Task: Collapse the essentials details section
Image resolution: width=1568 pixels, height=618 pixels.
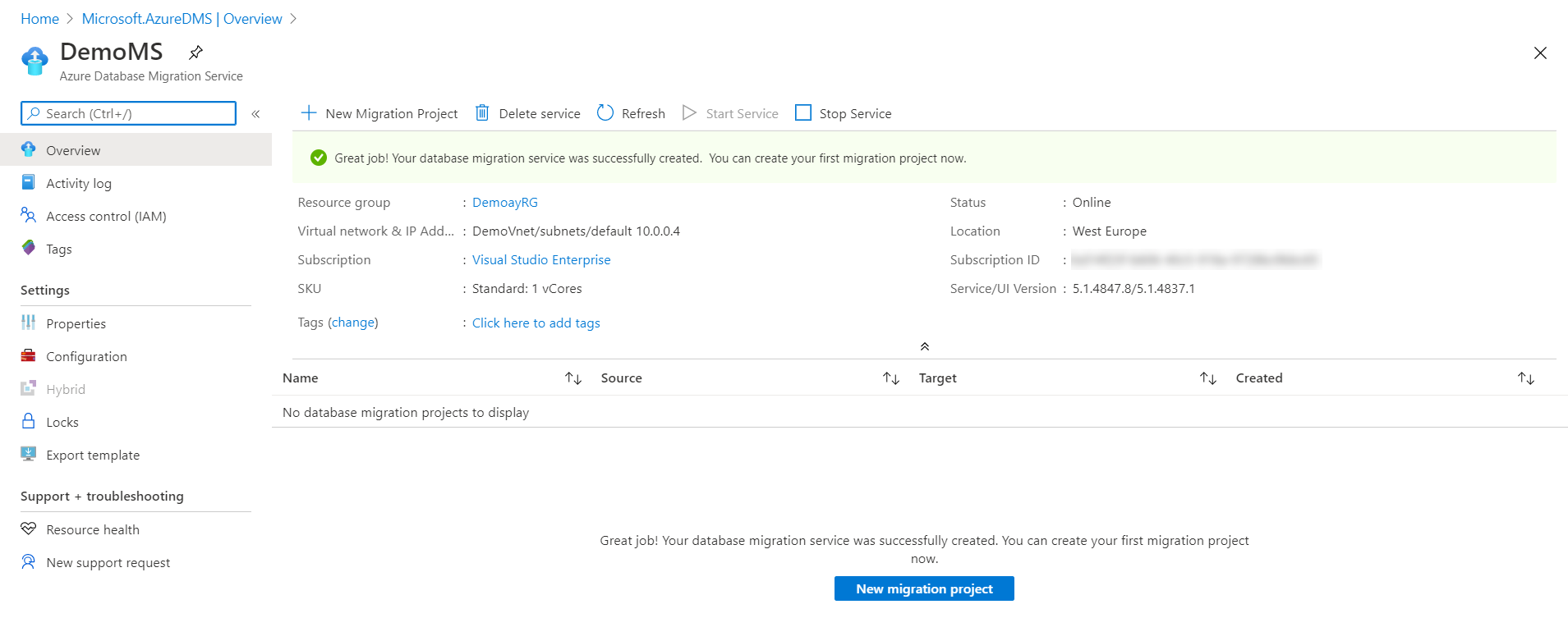Action: tap(924, 347)
